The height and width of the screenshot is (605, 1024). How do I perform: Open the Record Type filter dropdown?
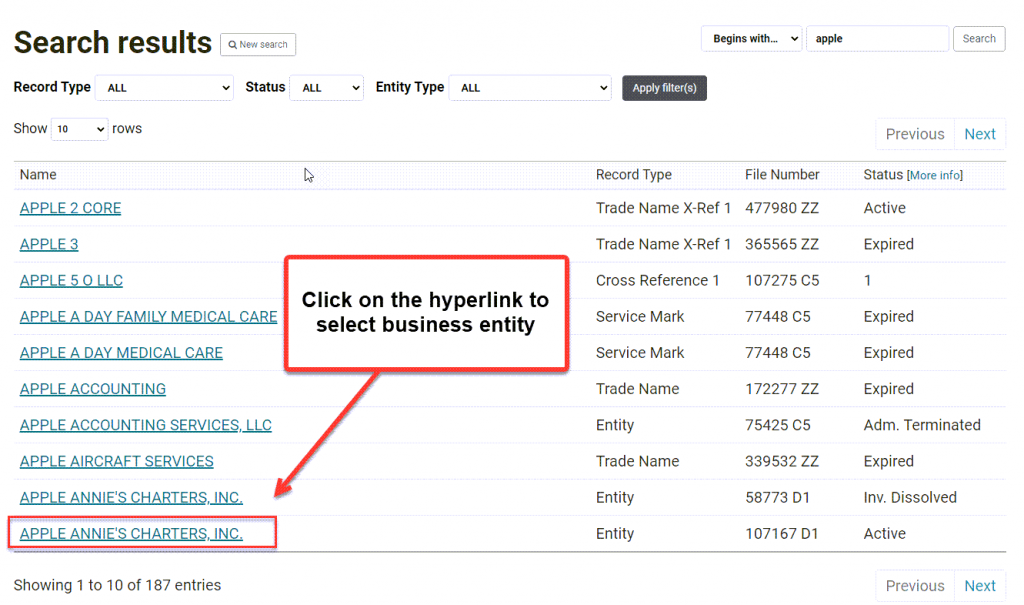coord(165,88)
